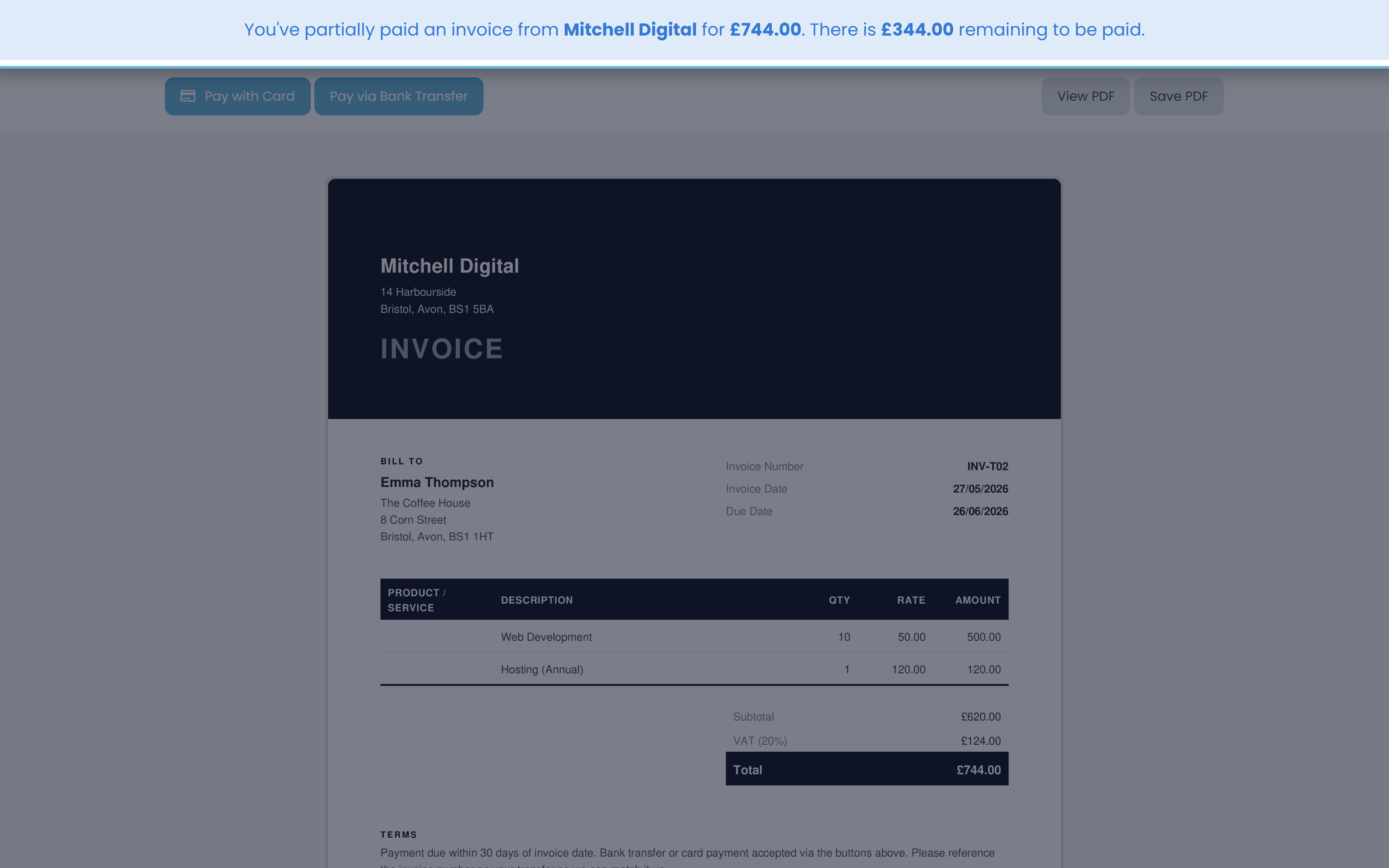Click the Invoice Number label
The width and height of the screenshot is (1389, 868).
coord(764,467)
